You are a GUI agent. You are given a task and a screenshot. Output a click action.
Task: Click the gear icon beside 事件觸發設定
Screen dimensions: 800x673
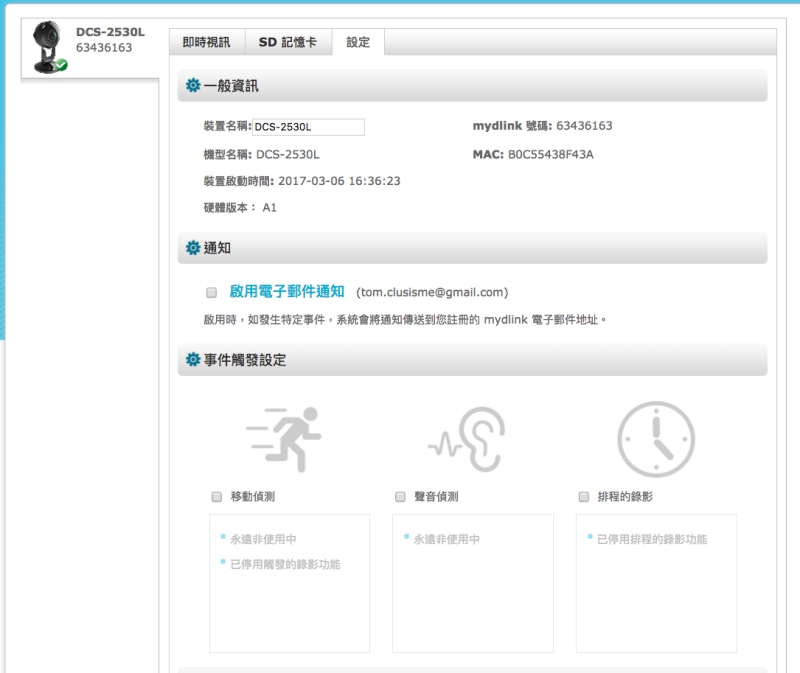[x=192, y=360]
